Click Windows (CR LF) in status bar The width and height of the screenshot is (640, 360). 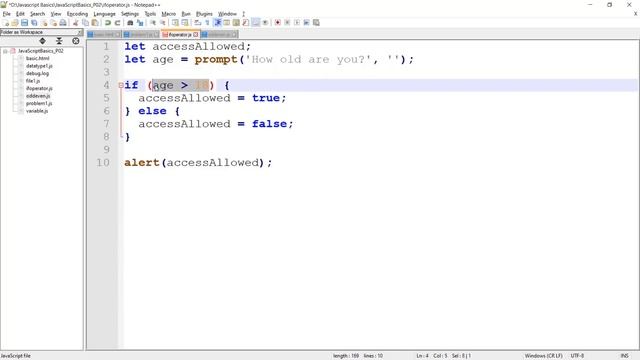click(543, 356)
